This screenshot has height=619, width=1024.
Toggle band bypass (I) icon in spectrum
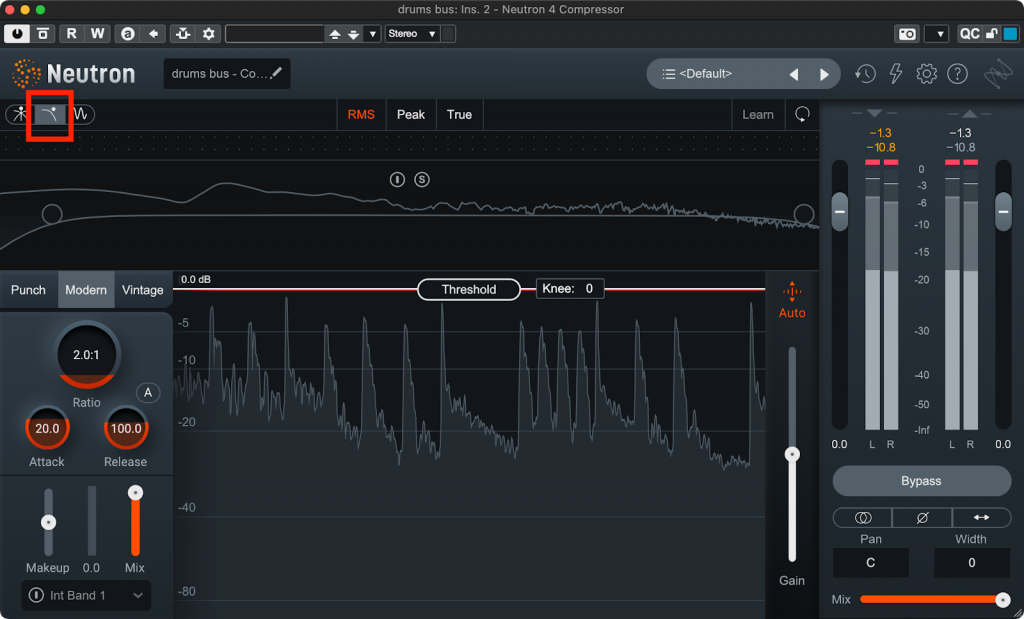(397, 179)
